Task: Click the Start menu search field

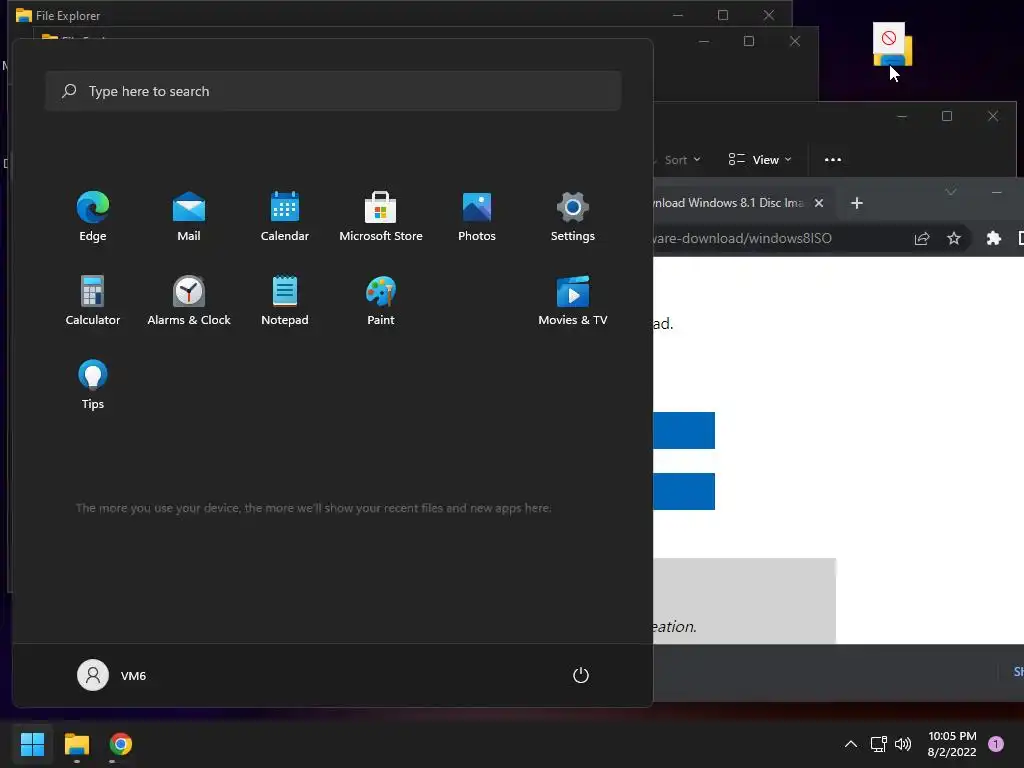Action: pos(333,91)
